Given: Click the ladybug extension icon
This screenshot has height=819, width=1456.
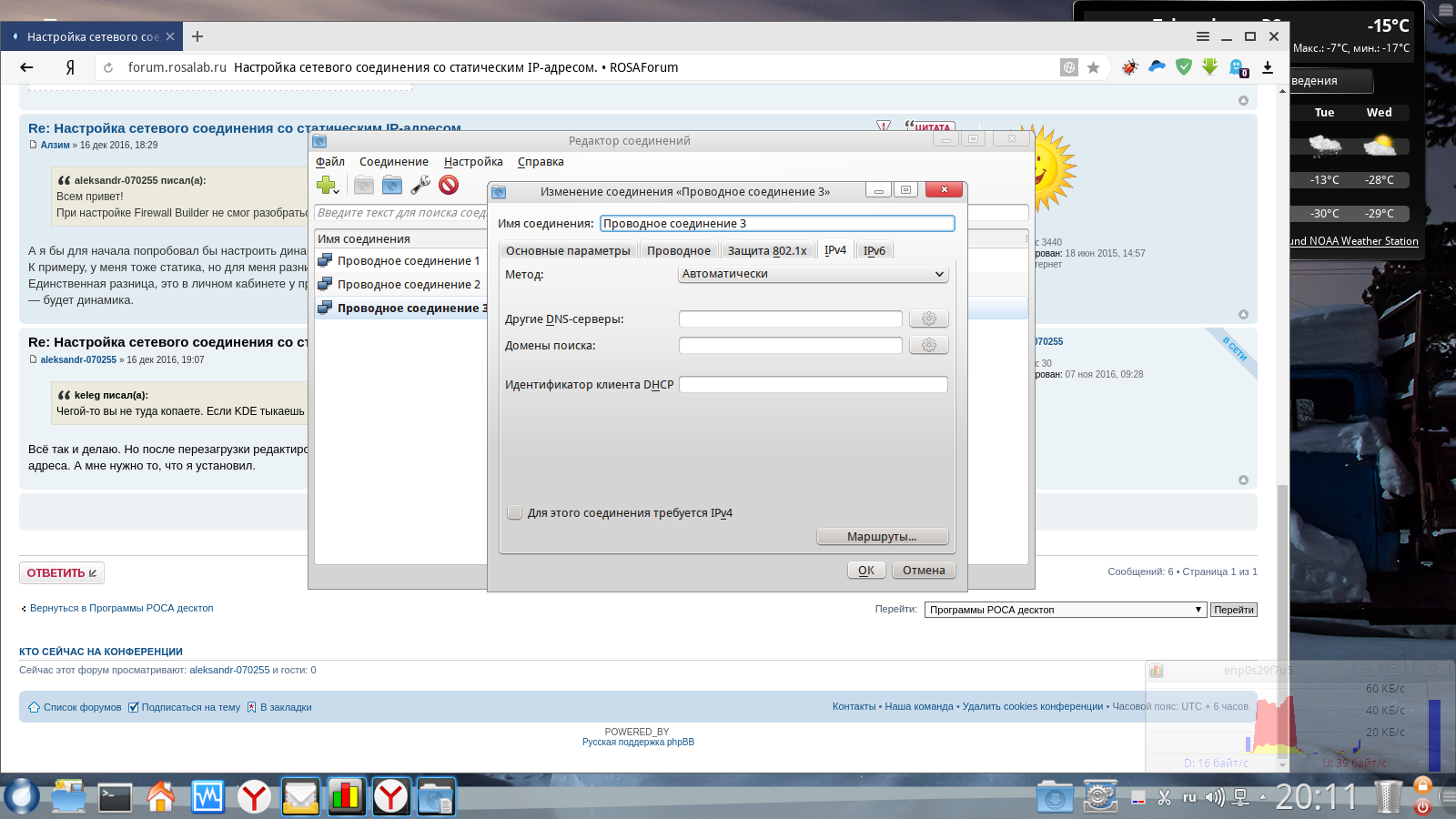Looking at the screenshot, I should (1129, 66).
